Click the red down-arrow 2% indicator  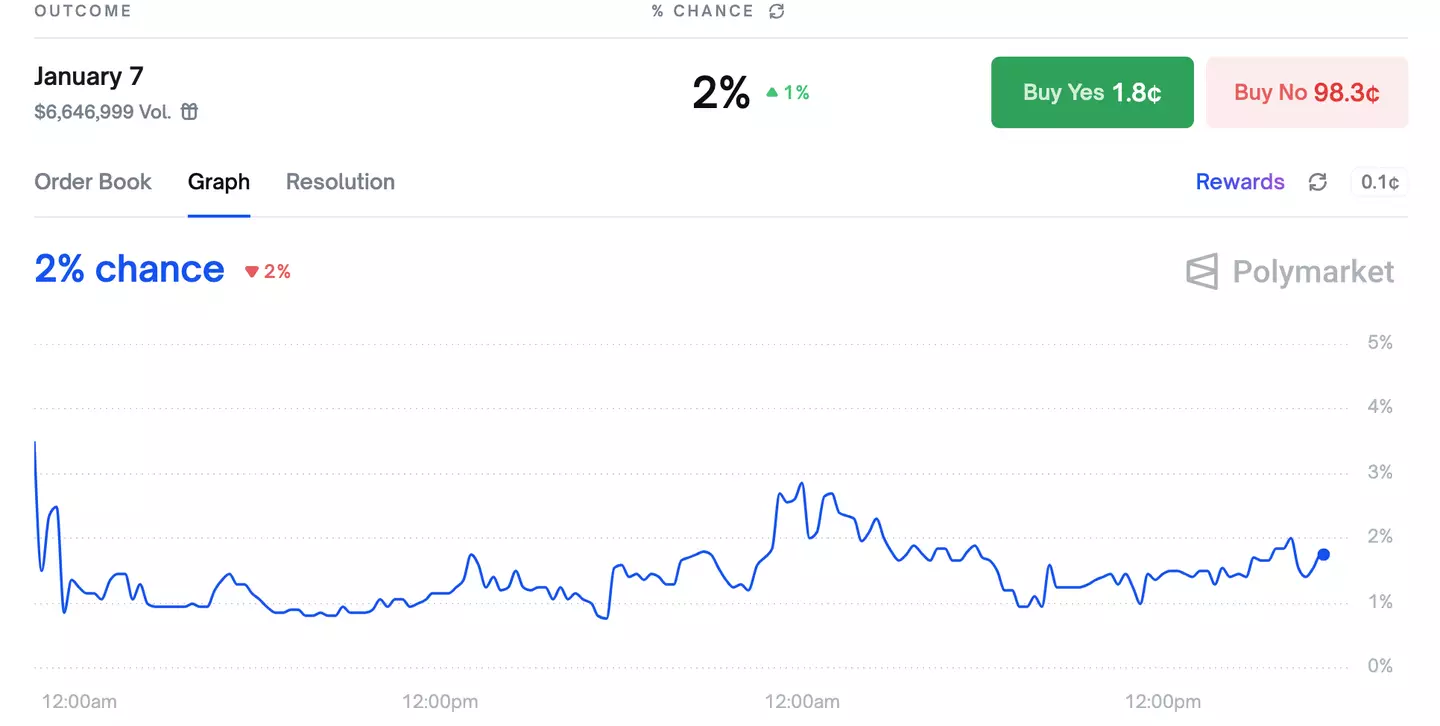pyautogui.click(x=268, y=271)
